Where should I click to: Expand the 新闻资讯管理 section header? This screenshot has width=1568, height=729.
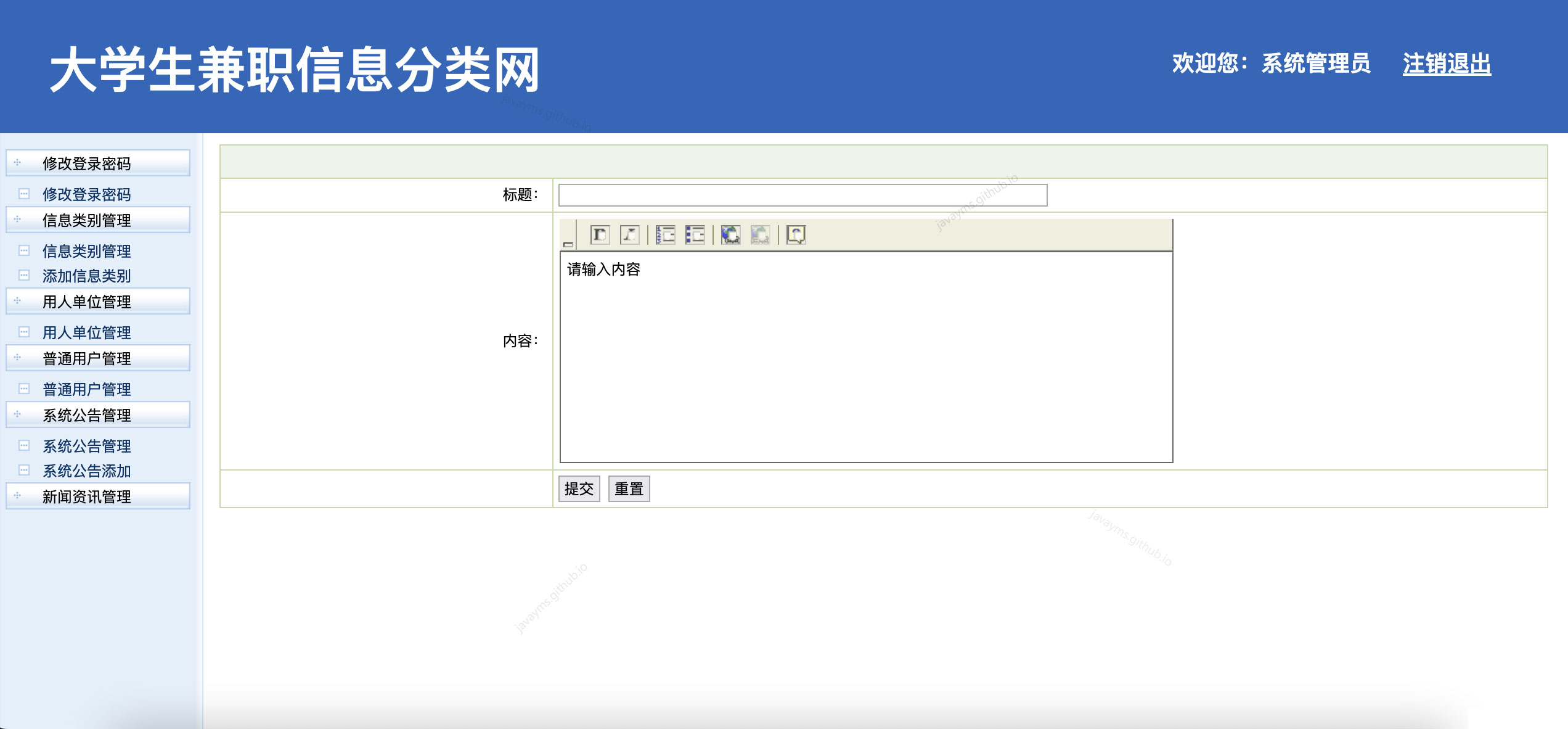coord(86,496)
